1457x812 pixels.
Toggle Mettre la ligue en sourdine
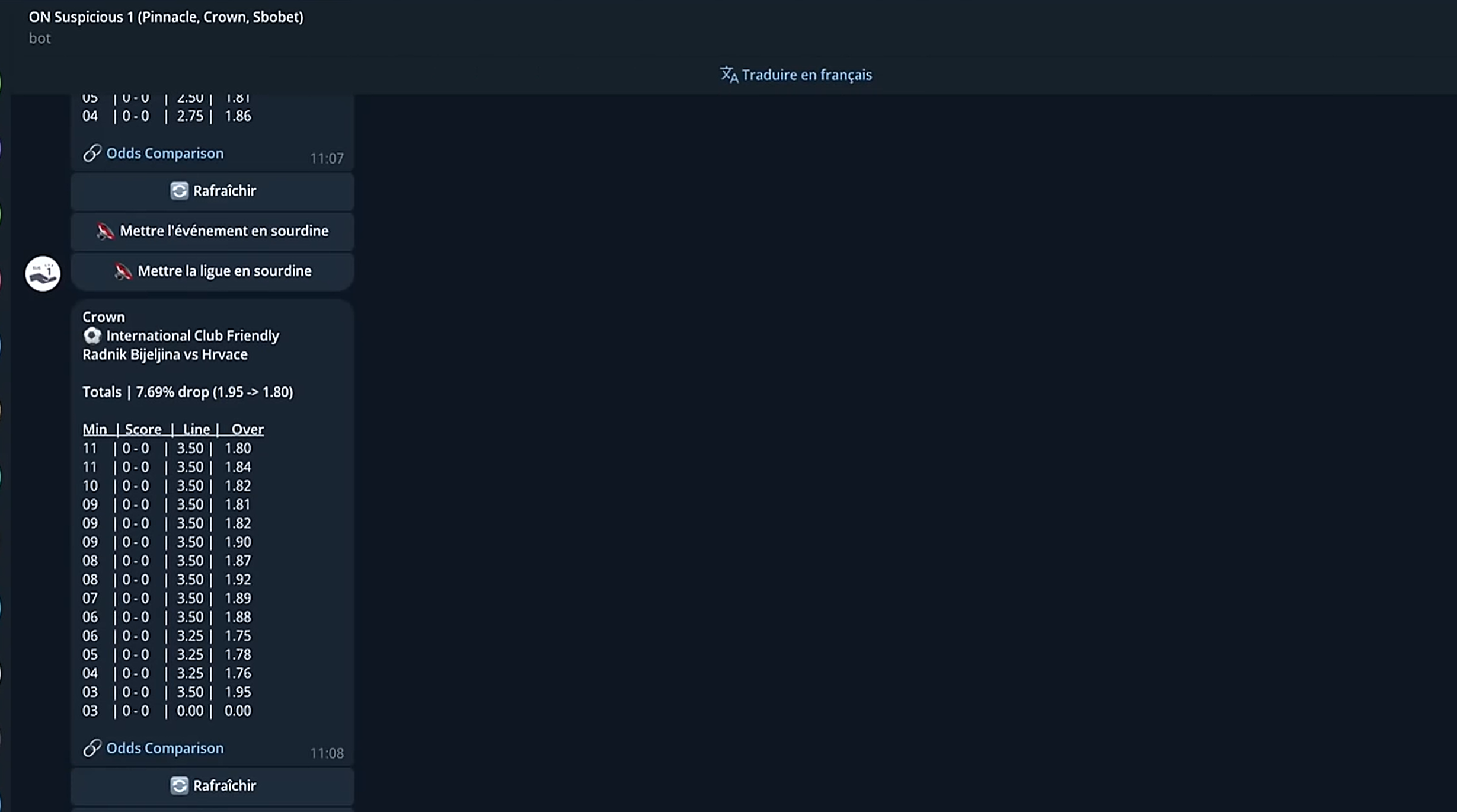(x=223, y=271)
